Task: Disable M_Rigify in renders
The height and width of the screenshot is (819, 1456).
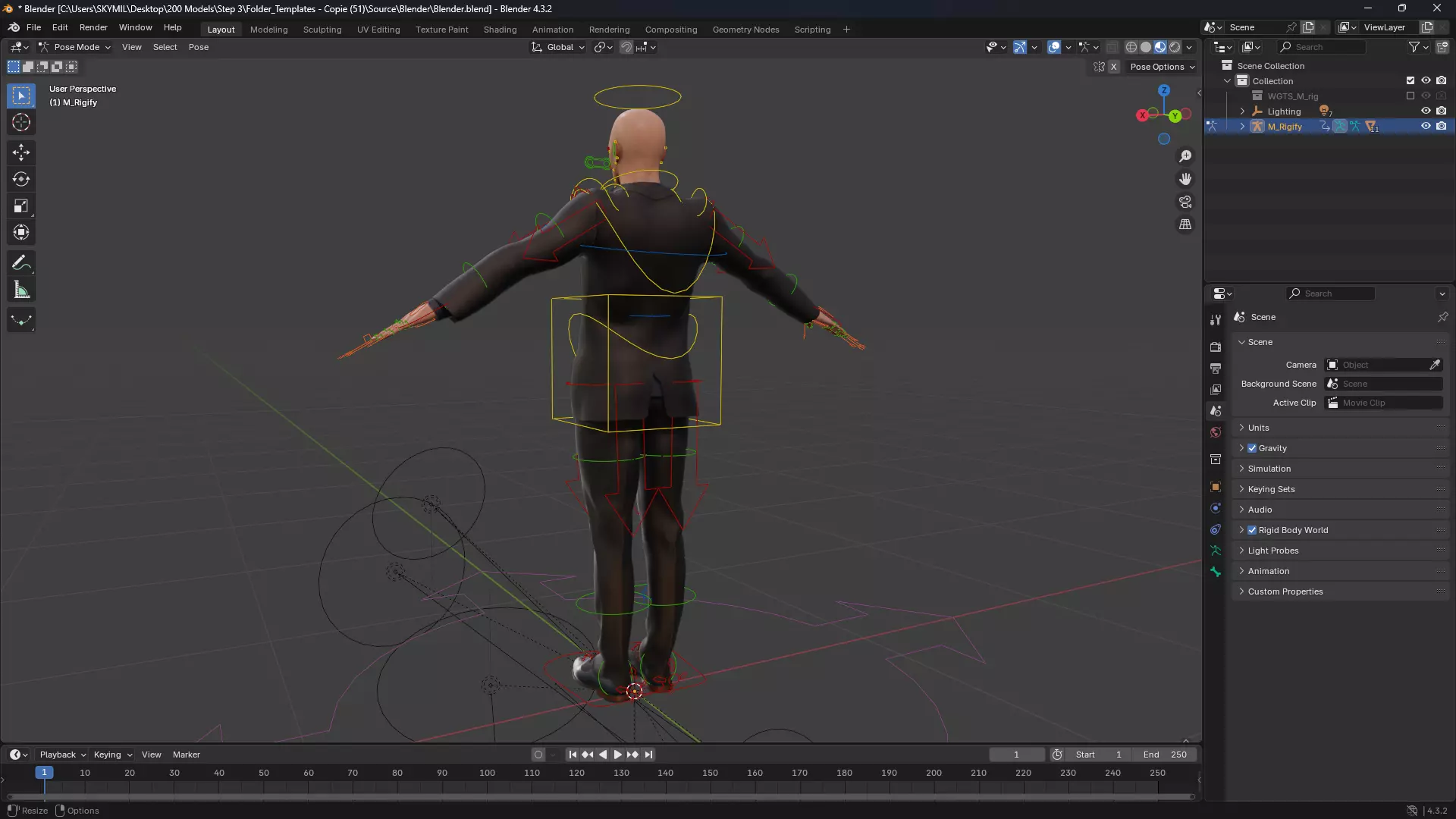Action: click(1442, 126)
